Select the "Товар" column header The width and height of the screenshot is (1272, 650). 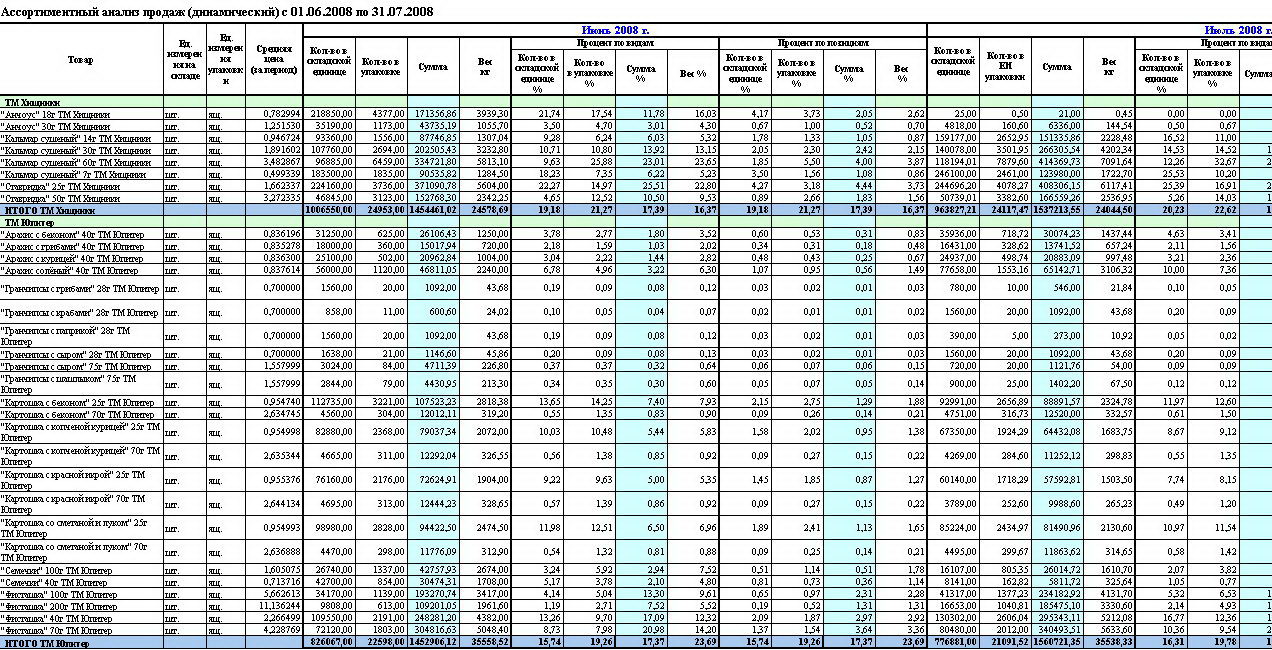(82, 60)
